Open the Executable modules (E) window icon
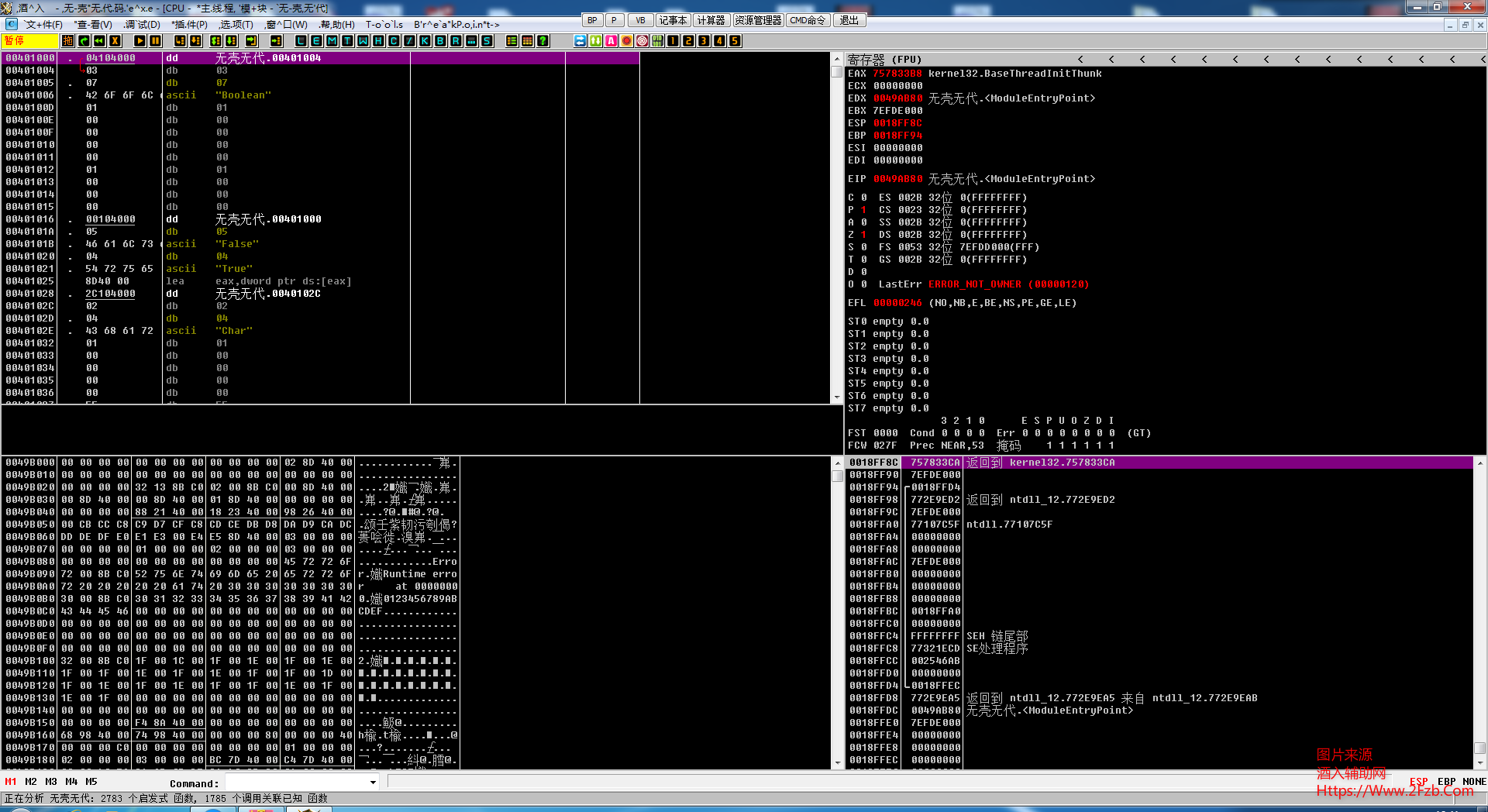The image size is (1488, 812). (x=316, y=41)
